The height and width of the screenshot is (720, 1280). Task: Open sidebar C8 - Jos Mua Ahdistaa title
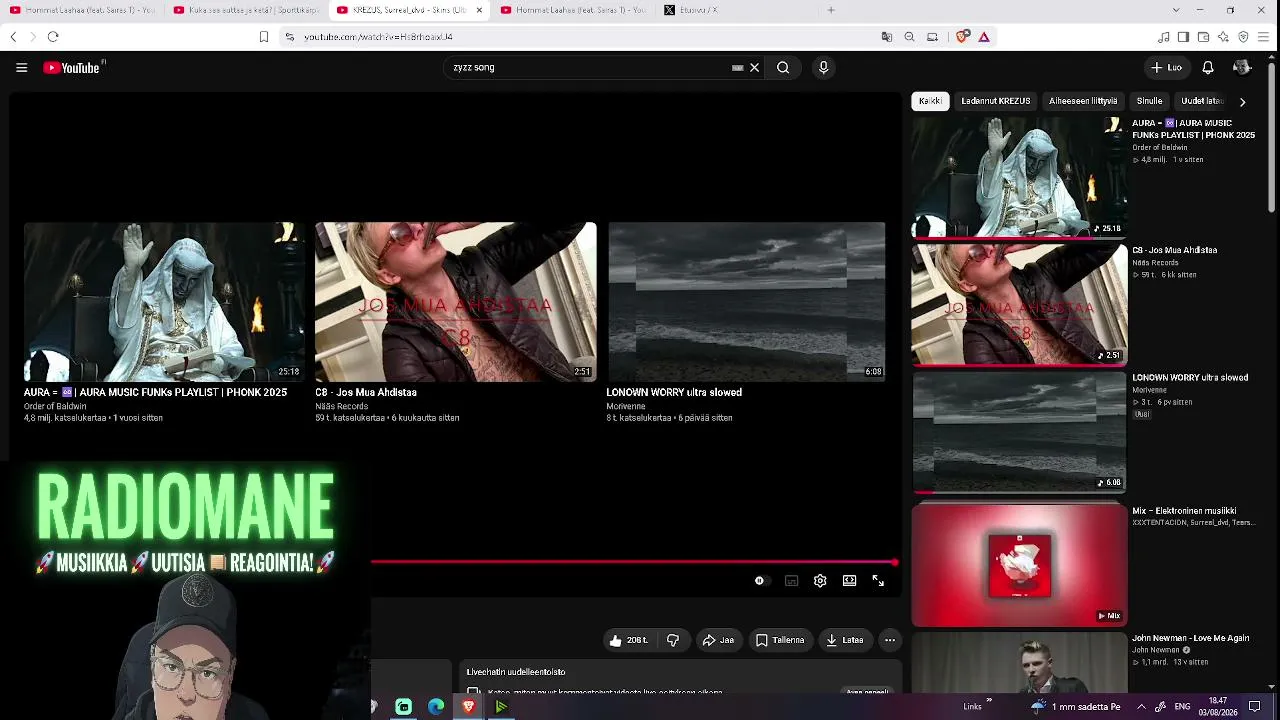pos(1174,250)
